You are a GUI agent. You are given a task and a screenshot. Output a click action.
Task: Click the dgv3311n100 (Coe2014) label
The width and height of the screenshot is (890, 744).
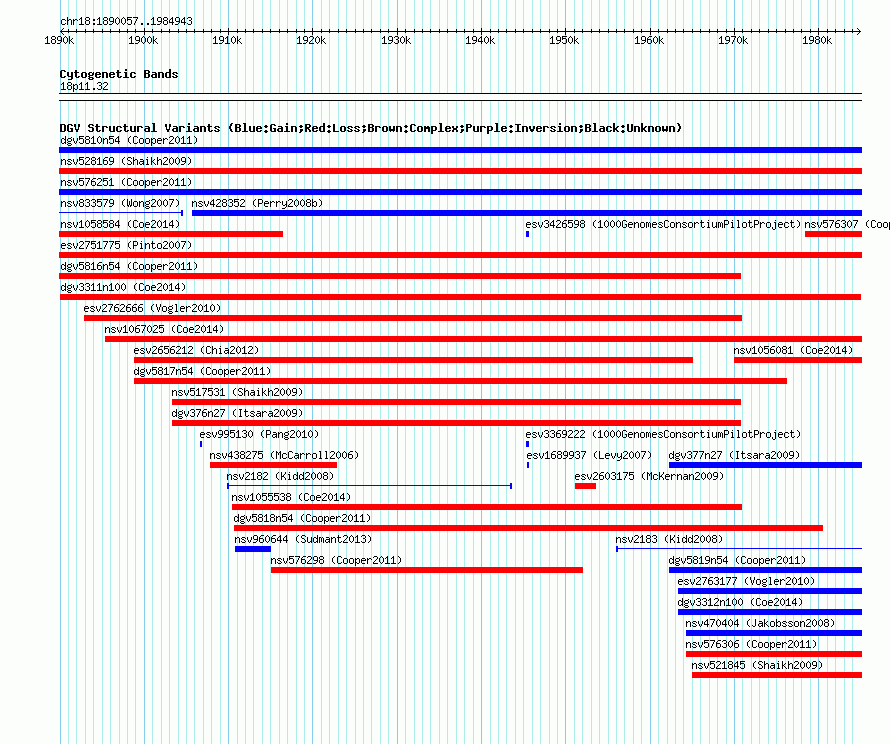click(x=123, y=287)
